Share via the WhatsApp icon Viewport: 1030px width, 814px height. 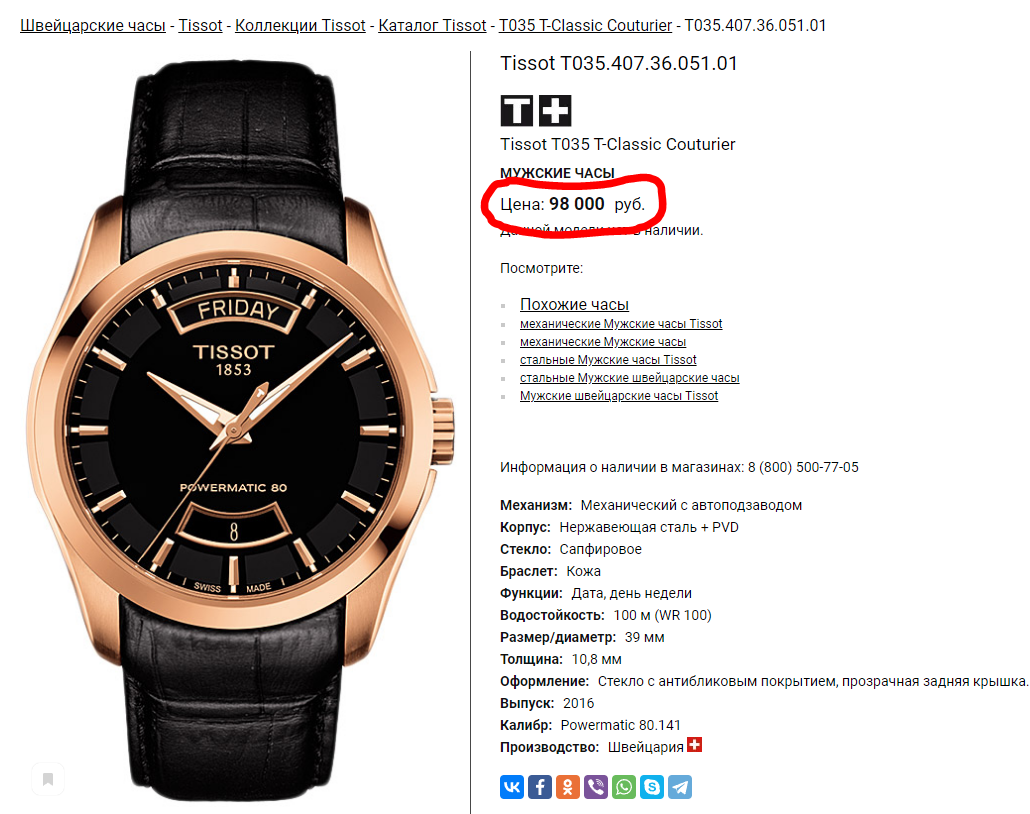click(x=624, y=786)
